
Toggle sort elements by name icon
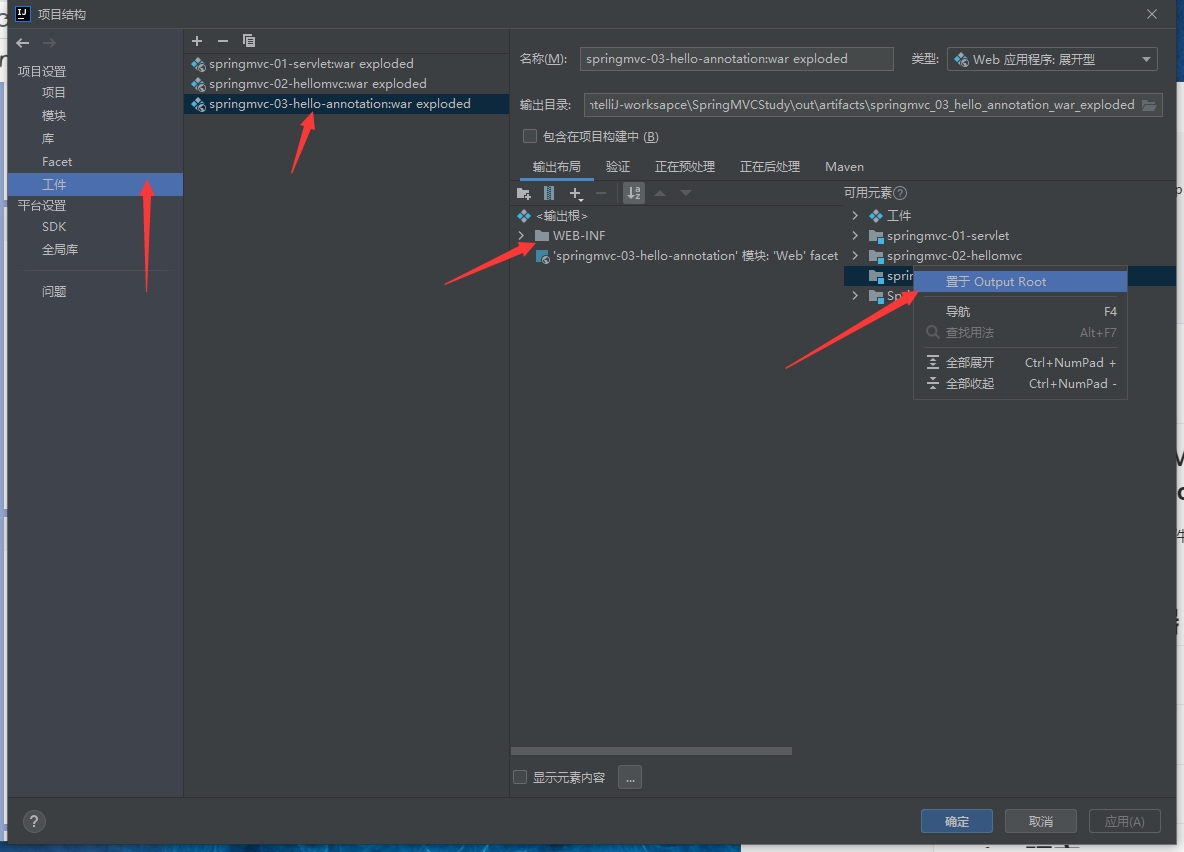[634, 193]
